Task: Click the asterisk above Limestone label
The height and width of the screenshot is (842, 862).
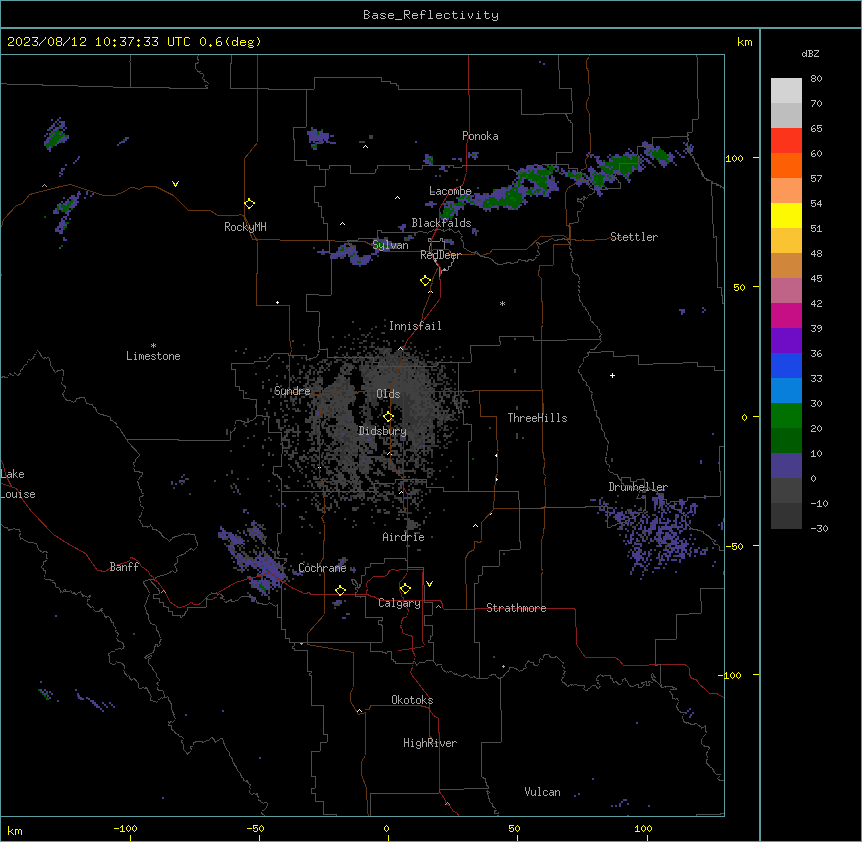Action: point(153,346)
